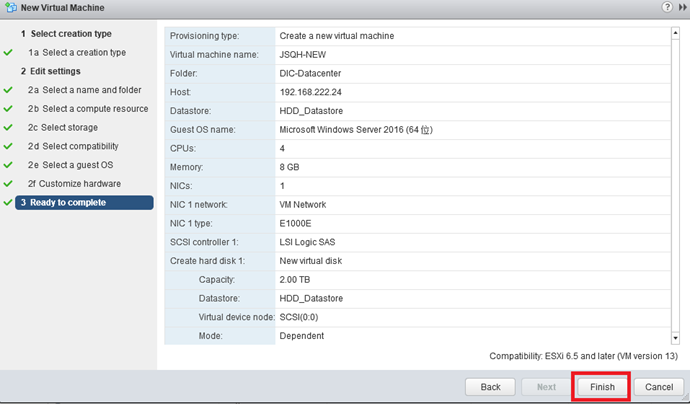Screen dimensions: 690x406
Task: Open step 2f Customize hardware
Action: [x=74, y=184]
